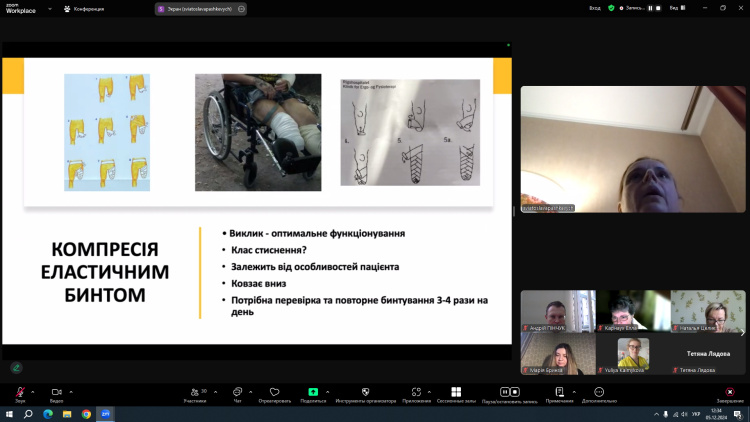Open the green encryption shield icon
The image size is (750, 422).
point(611,8)
